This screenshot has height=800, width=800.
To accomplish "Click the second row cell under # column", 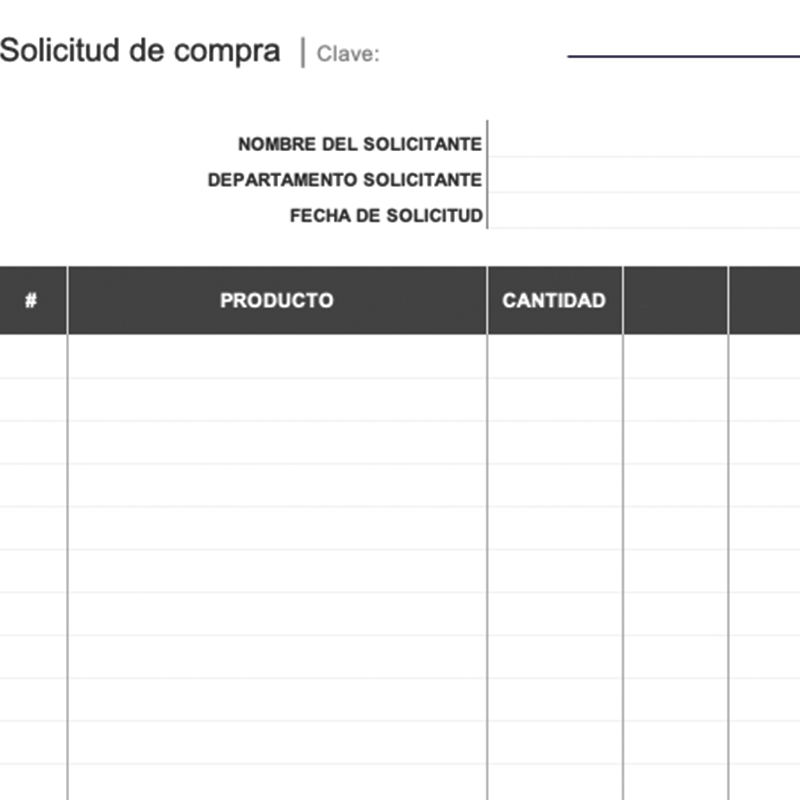I will pyautogui.click(x=31, y=400).
